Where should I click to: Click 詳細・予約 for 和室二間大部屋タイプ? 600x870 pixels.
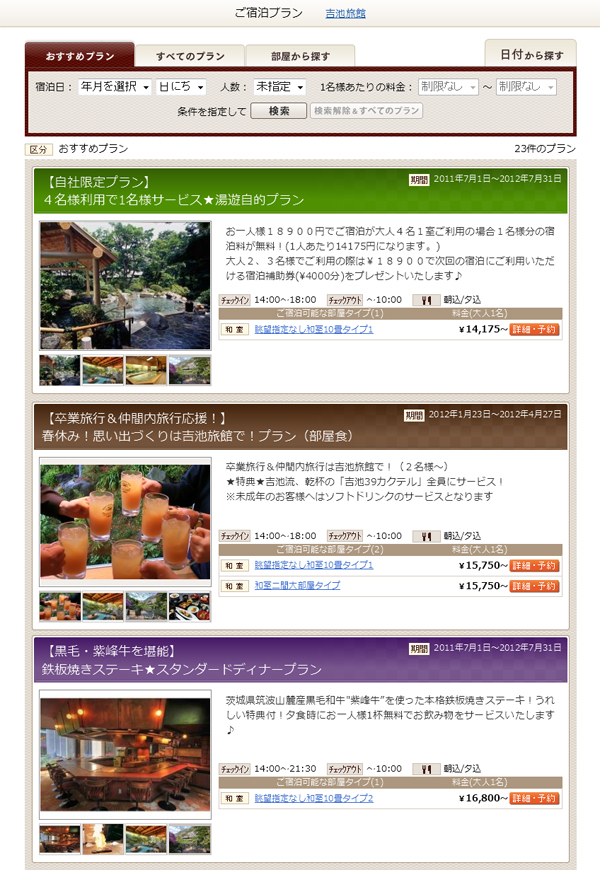[534, 586]
